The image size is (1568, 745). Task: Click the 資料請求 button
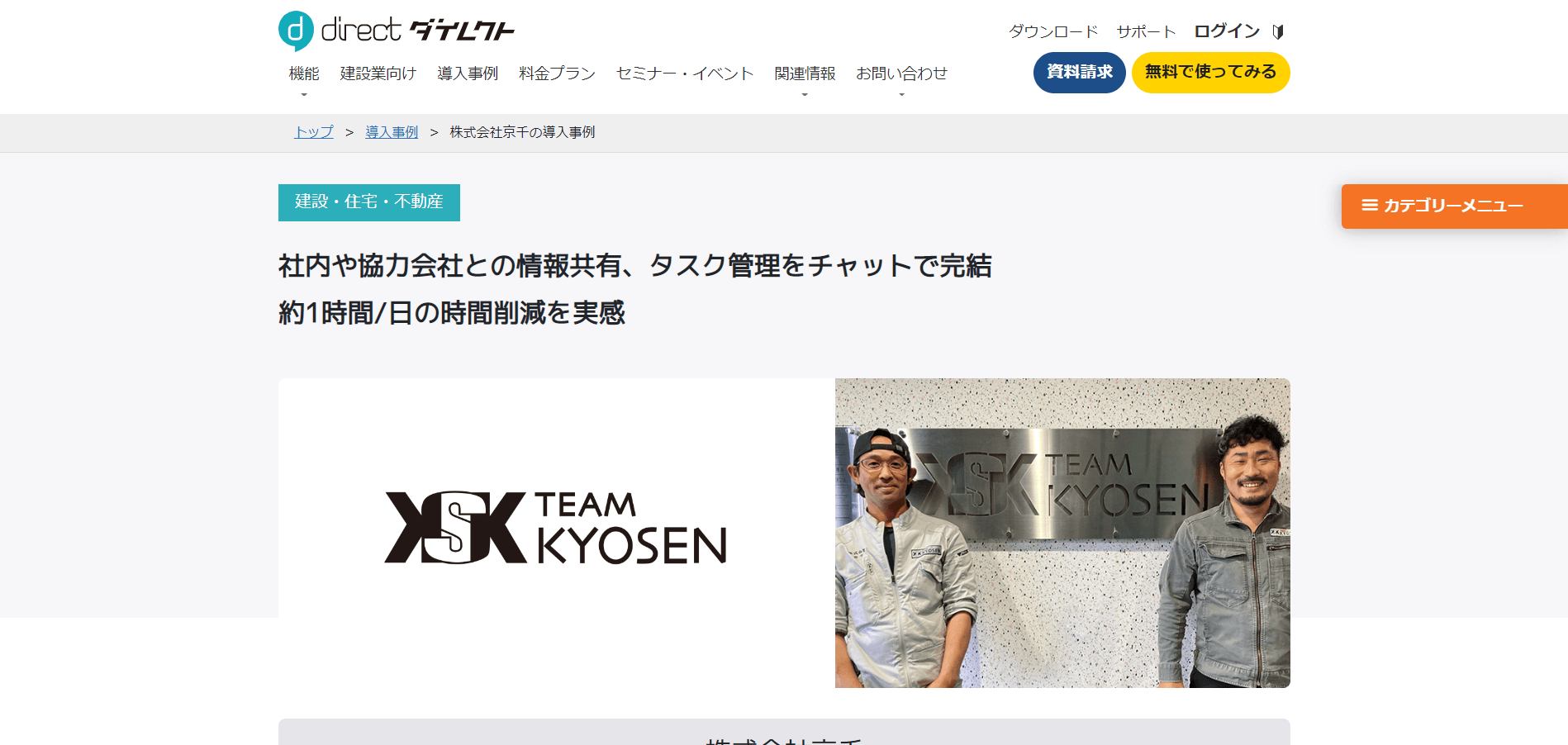tap(1079, 73)
